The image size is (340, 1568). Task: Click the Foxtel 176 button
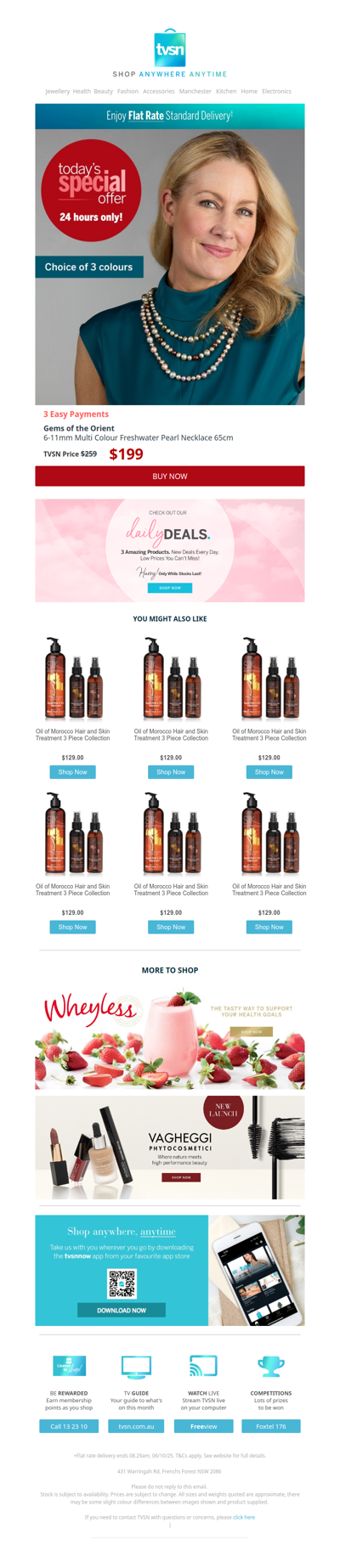[271, 1426]
